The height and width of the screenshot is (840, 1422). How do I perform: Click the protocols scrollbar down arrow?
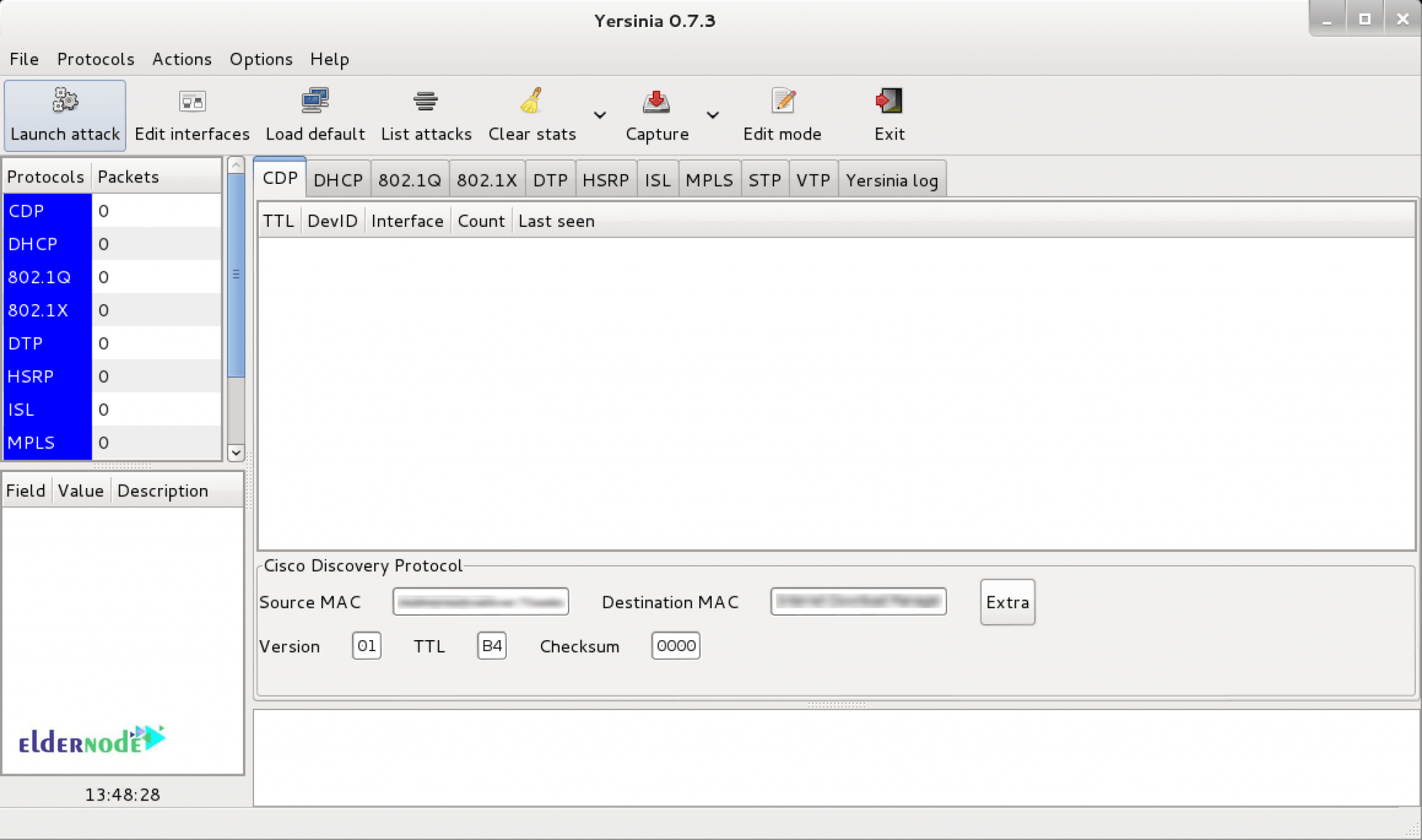tap(235, 453)
